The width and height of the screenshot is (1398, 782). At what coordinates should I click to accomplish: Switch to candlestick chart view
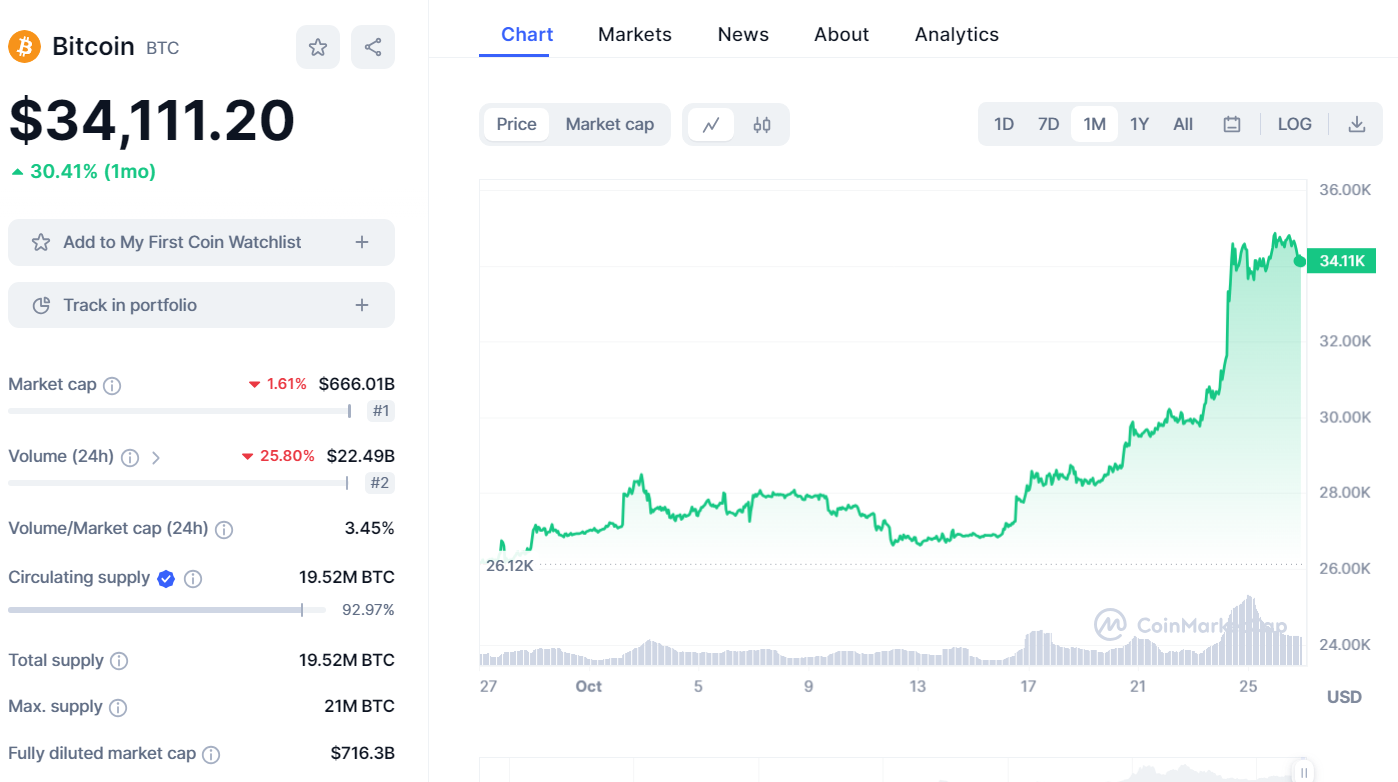point(762,125)
